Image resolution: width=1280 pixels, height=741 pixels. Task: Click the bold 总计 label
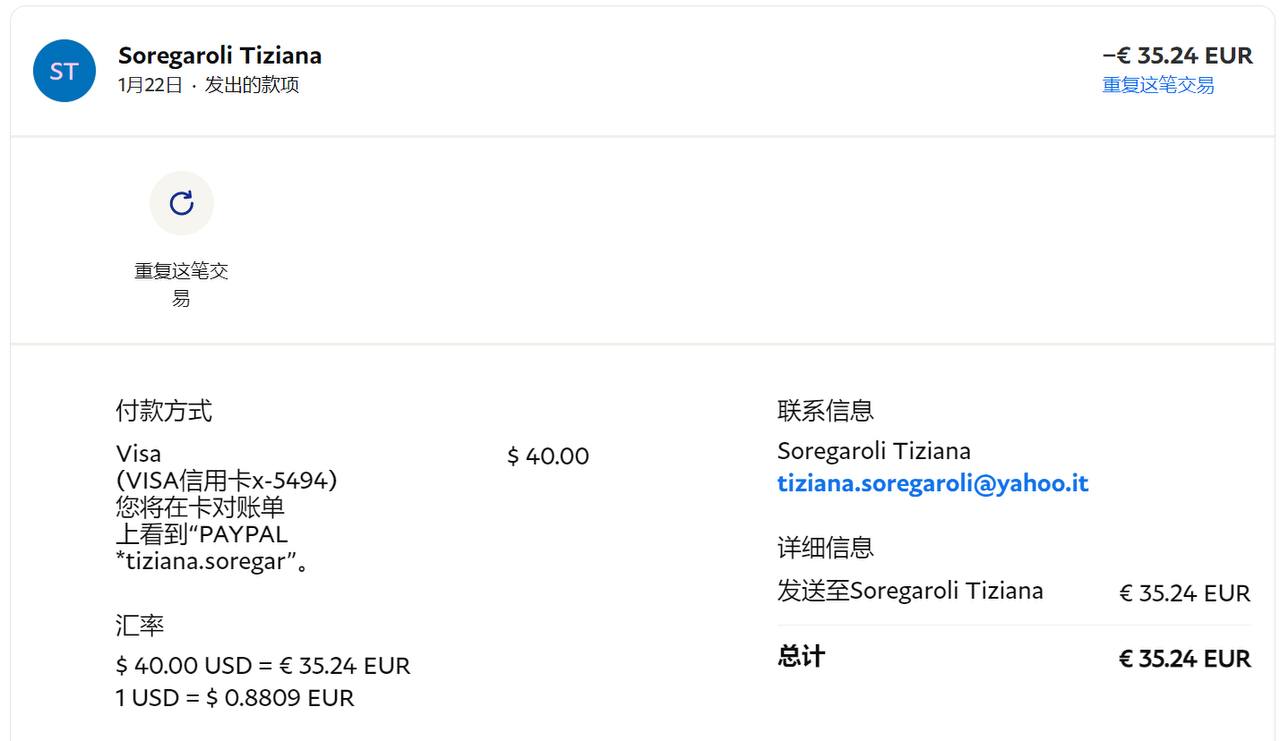tap(801, 657)
